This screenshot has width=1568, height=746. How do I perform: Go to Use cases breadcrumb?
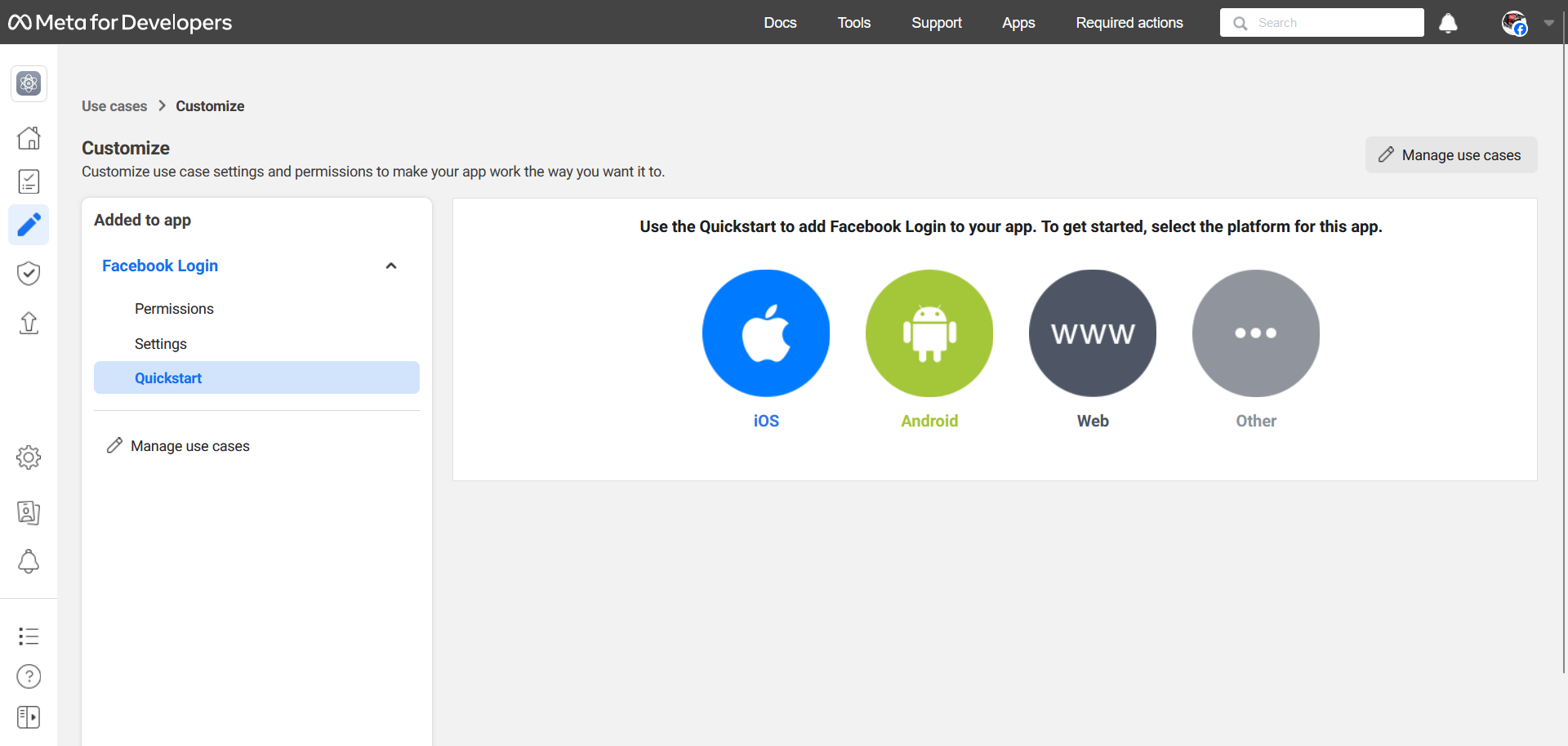click(x=114, y=106)
